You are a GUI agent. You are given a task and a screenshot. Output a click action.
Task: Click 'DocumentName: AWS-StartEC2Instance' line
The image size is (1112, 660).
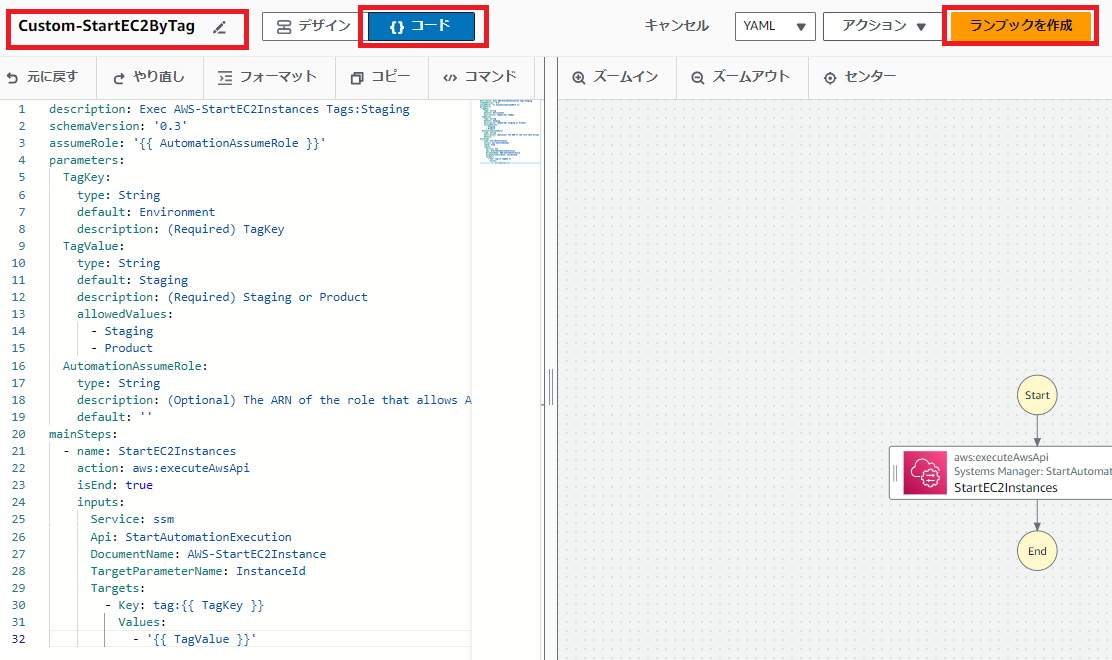pyautogui.click(x=208, y=554)
